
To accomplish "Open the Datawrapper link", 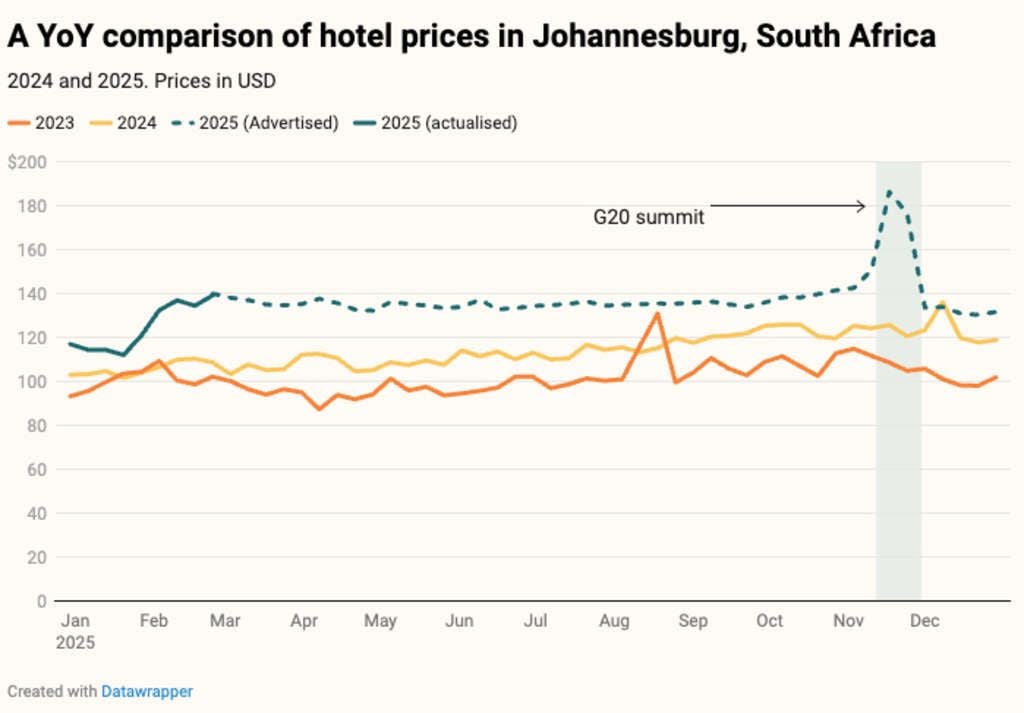I will [x=147, y=691].
